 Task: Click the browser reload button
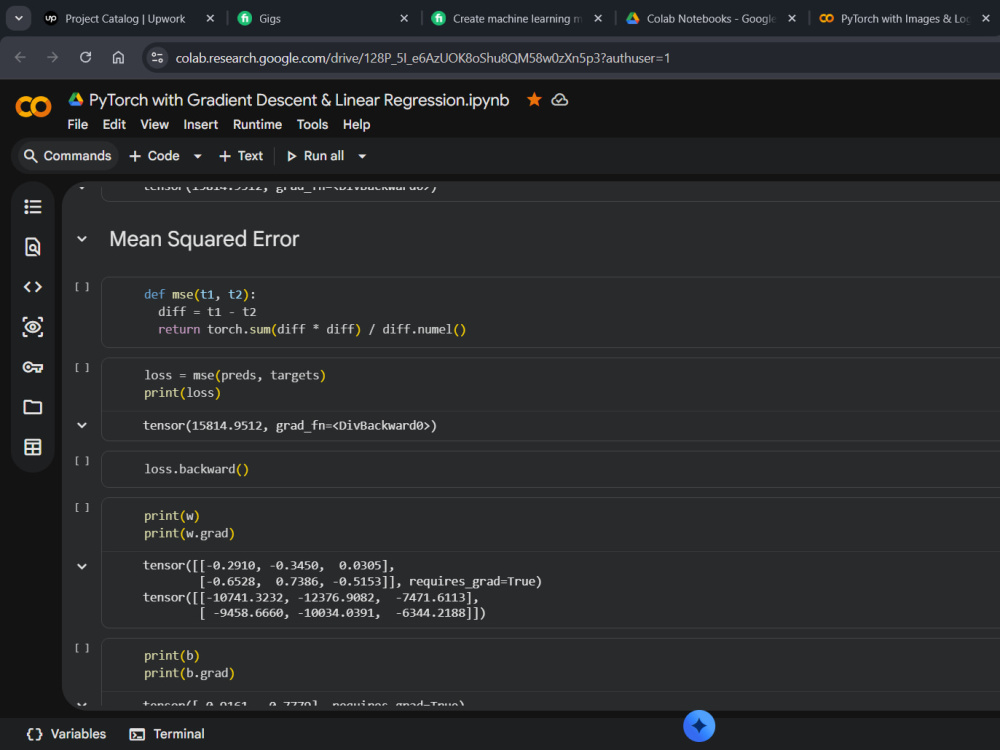click(85, 57)
